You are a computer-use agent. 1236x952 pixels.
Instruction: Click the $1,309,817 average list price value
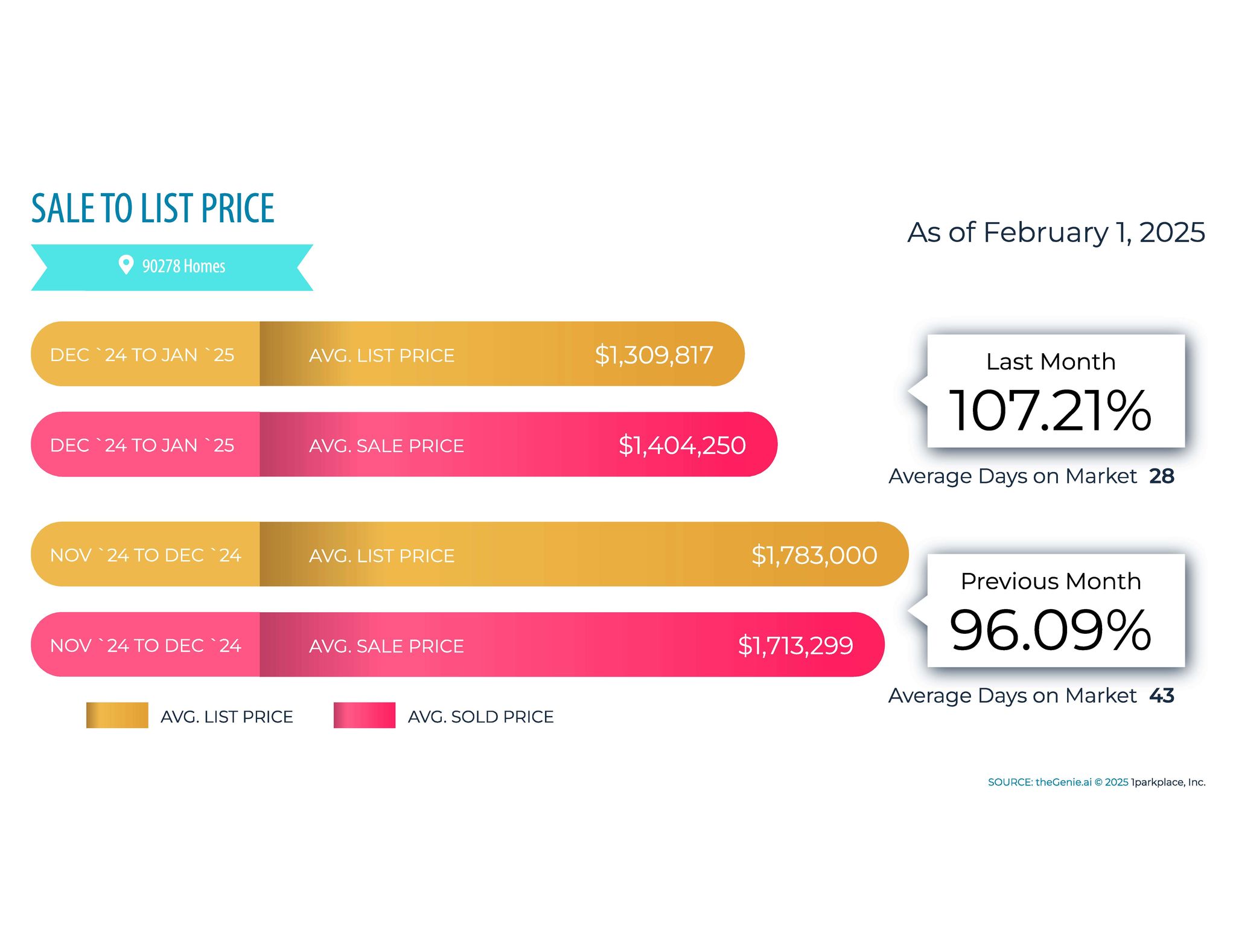point(654,355)
